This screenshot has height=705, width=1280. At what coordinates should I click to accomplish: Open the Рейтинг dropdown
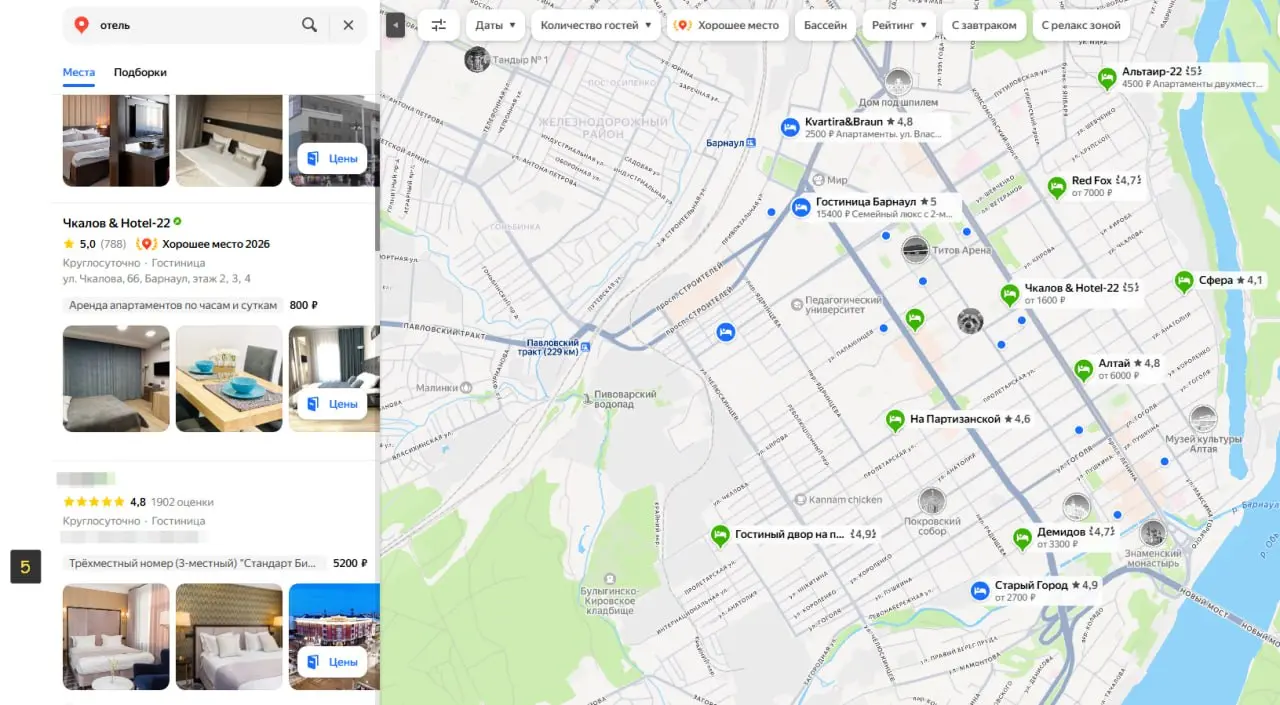(898, 25)
